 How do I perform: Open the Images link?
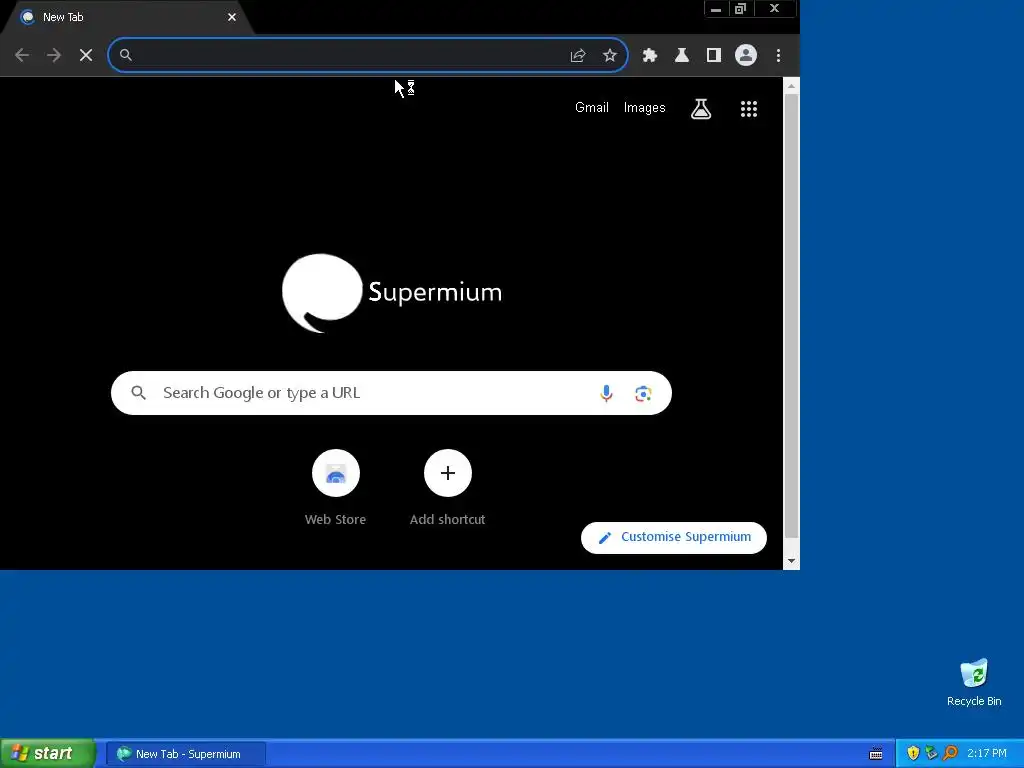pyautogui.click(x=644, y=107)
